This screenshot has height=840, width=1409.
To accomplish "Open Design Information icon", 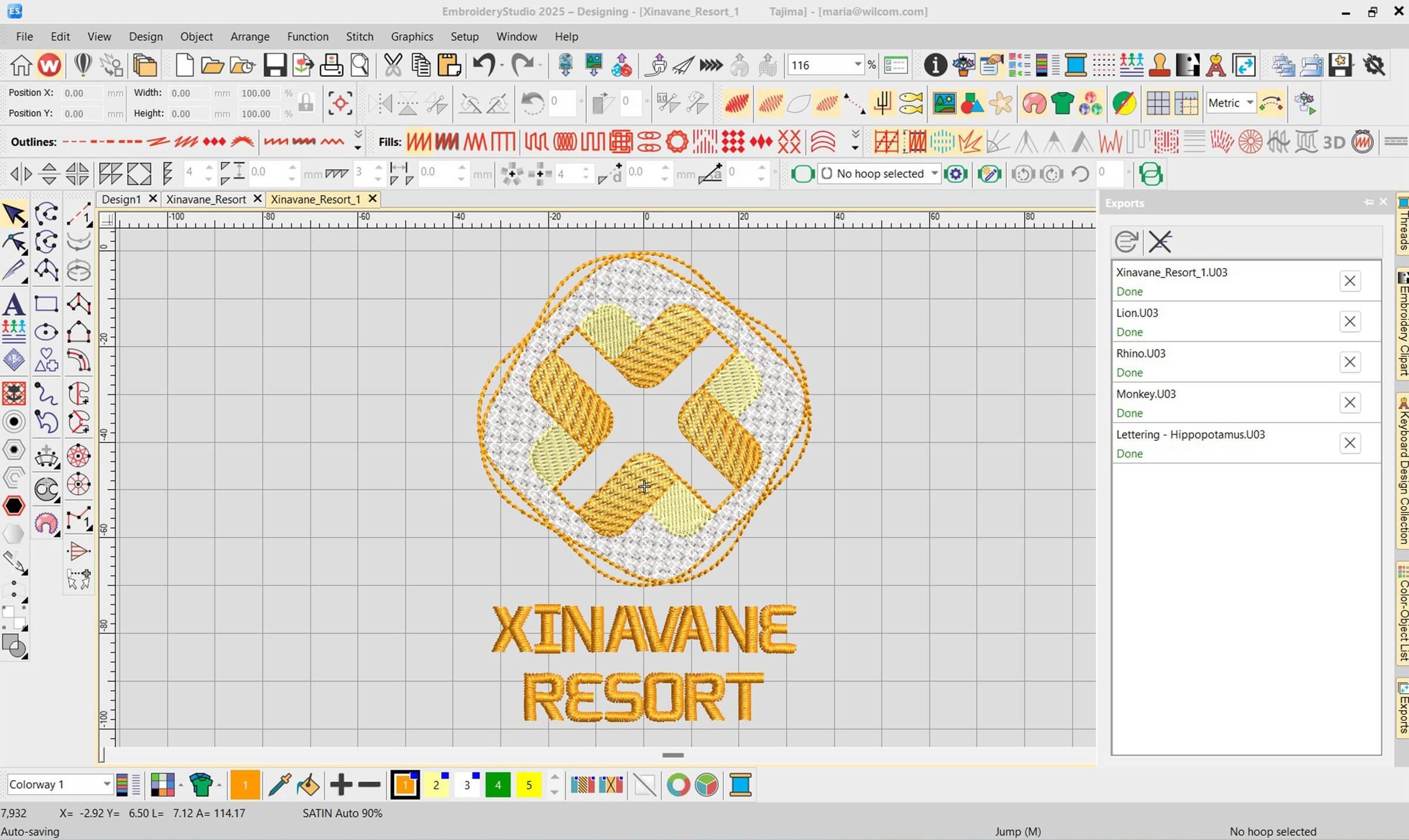I will pyautogui.click(x=935, y=65).
